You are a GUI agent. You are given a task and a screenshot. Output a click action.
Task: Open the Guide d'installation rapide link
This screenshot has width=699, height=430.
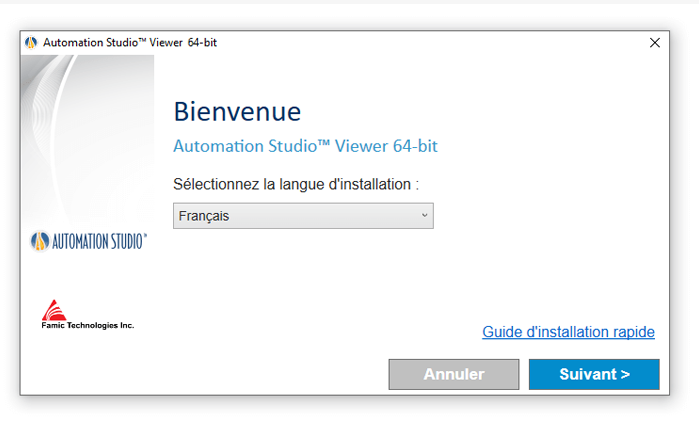tap(568, 332)
